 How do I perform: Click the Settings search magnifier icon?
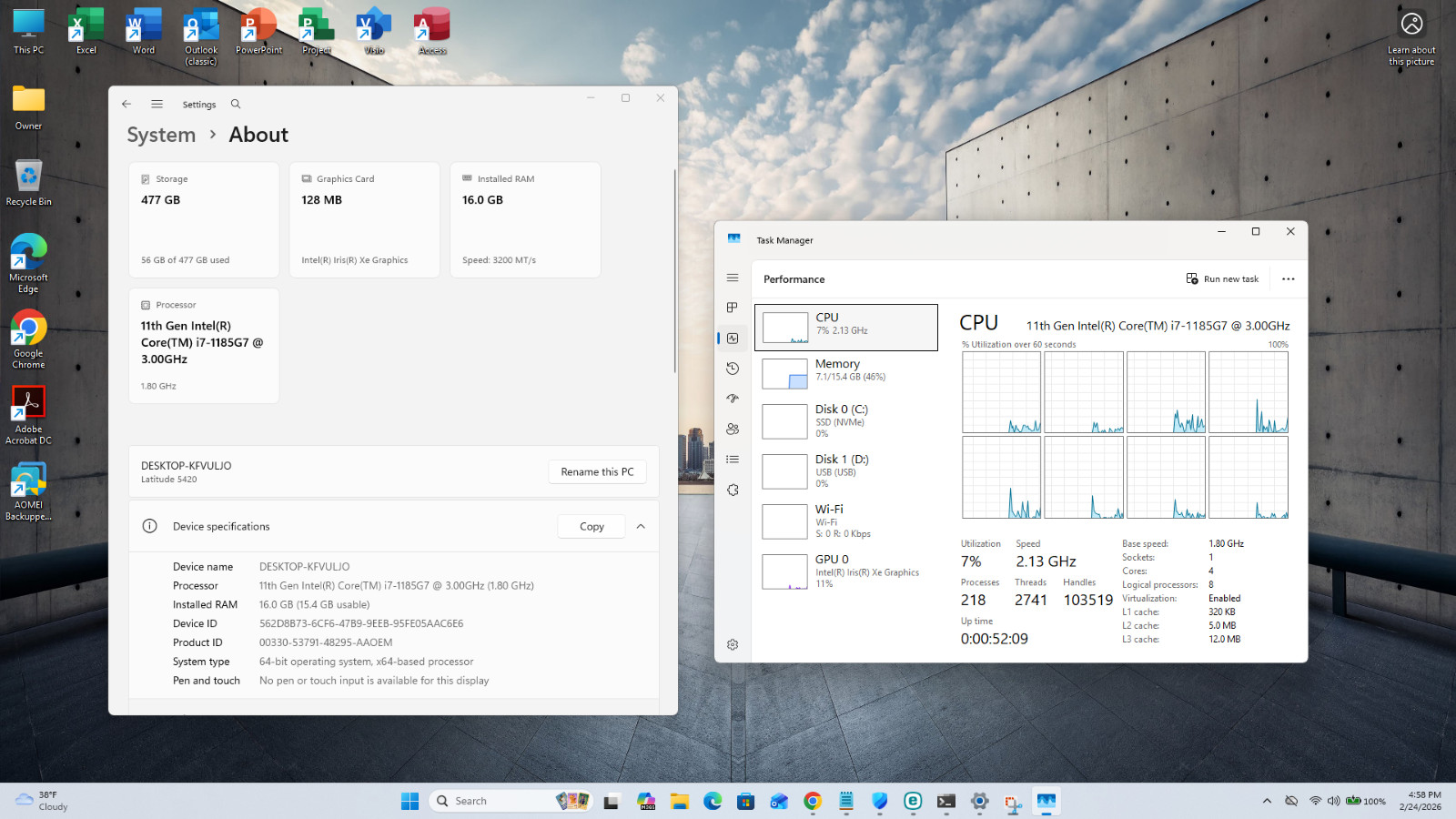236,104
